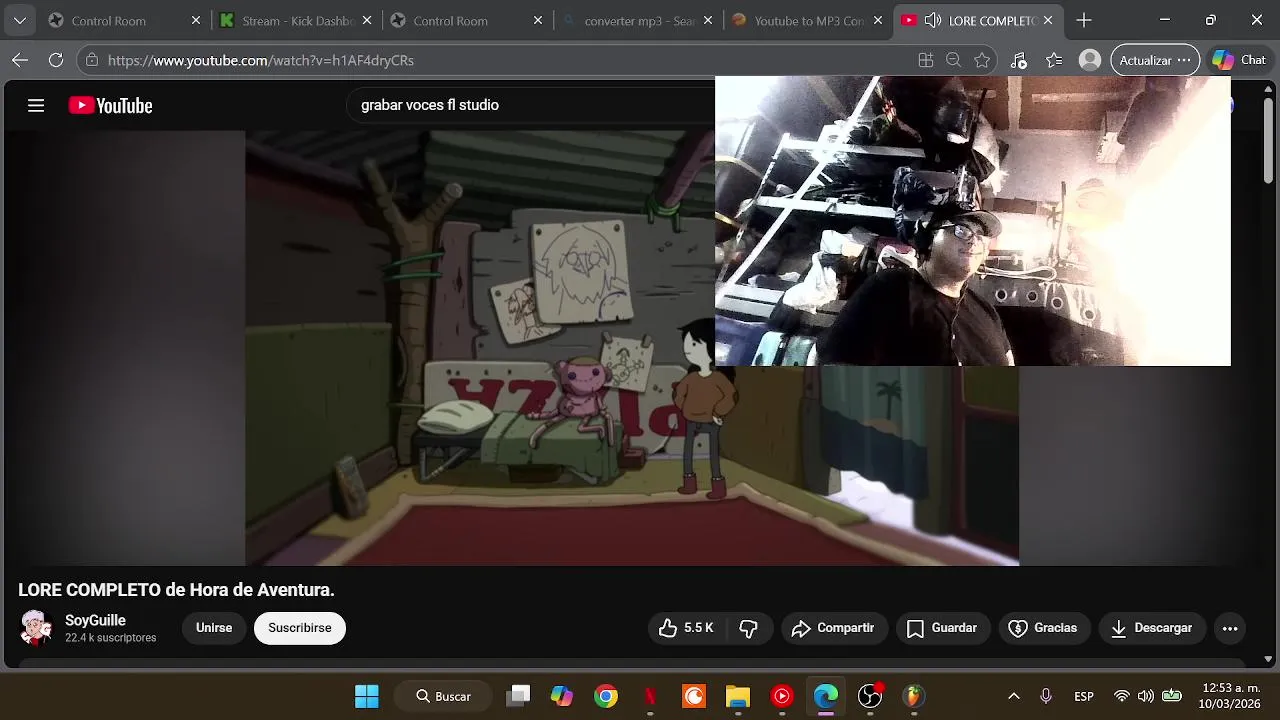
Task: Open the volume speaker tray icon
Action: coord(1146,696)
